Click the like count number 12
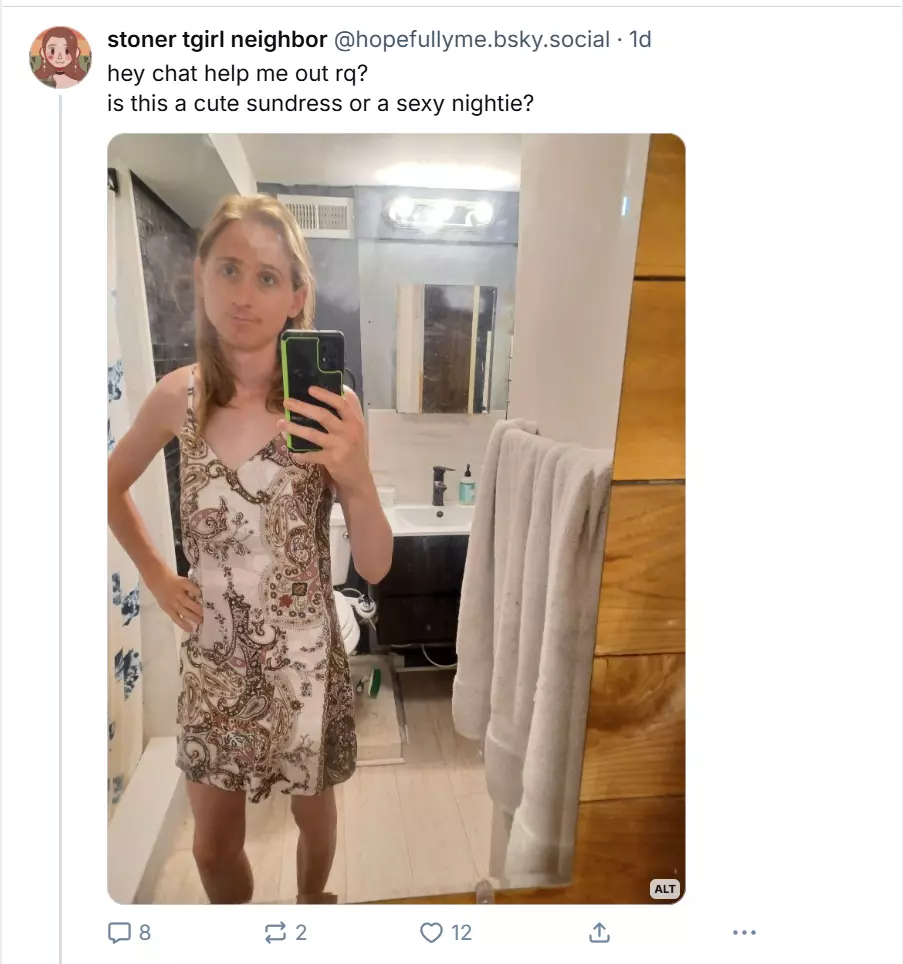903x964 pixels. click(462, 933)
